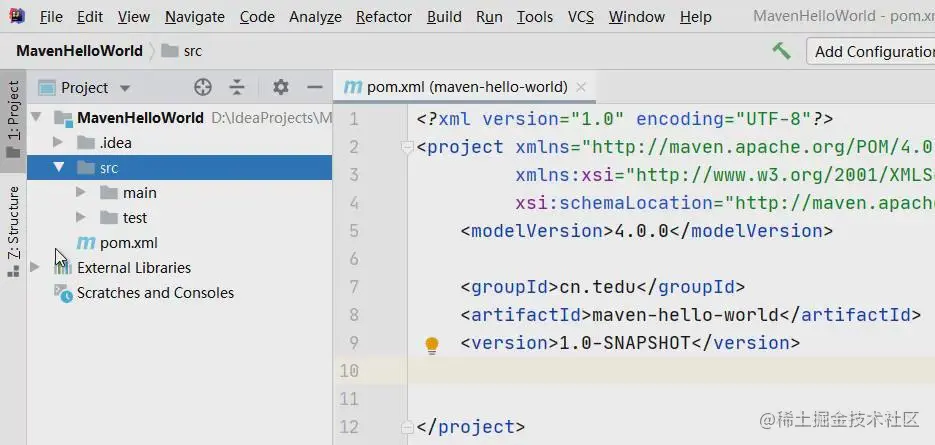
Task: Open the File menu
Action: click(51, 17)
